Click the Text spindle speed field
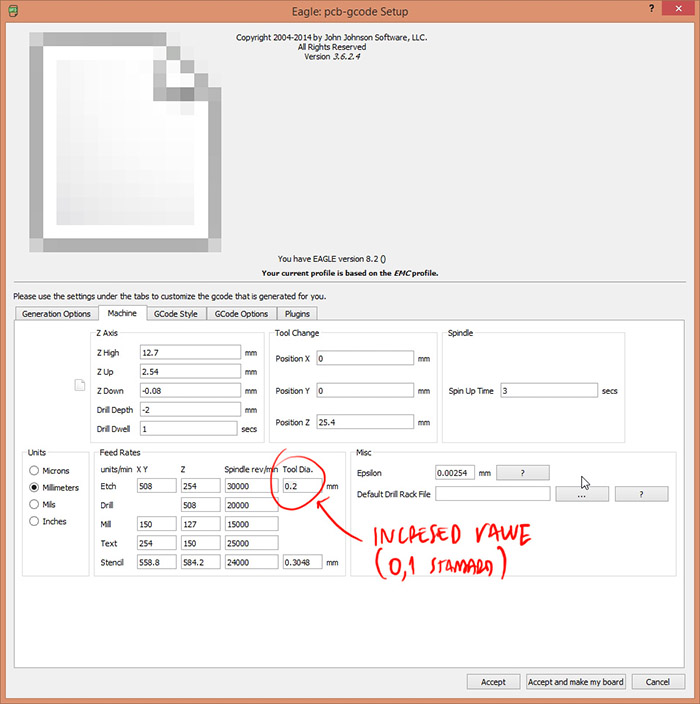This screenshot has height=704, width=700. pos(251,543)
